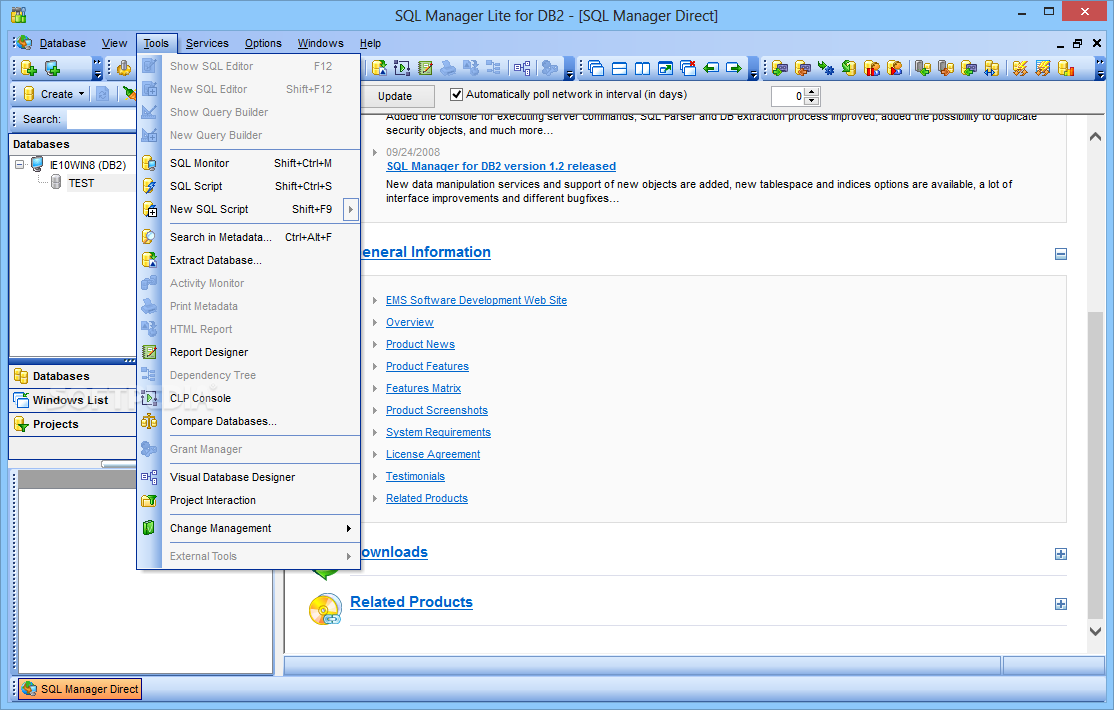Click the IE10WIN8 host monitor icon
1114x710 pixels.
[38, 165]
